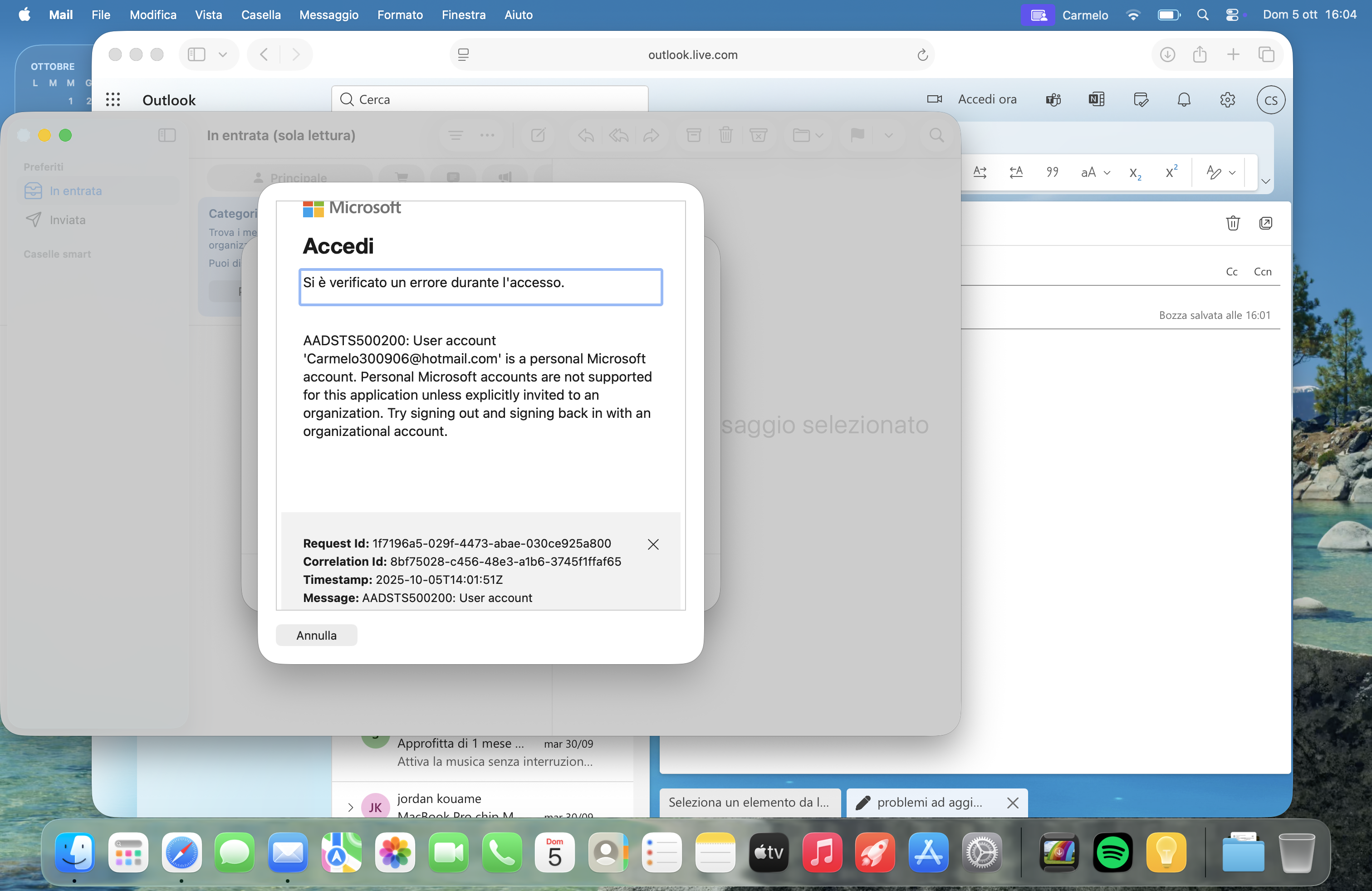1372x891 pixels.
Task: Apply superscript formatting
Action: pyautogui.click(x=1171, y=172)
